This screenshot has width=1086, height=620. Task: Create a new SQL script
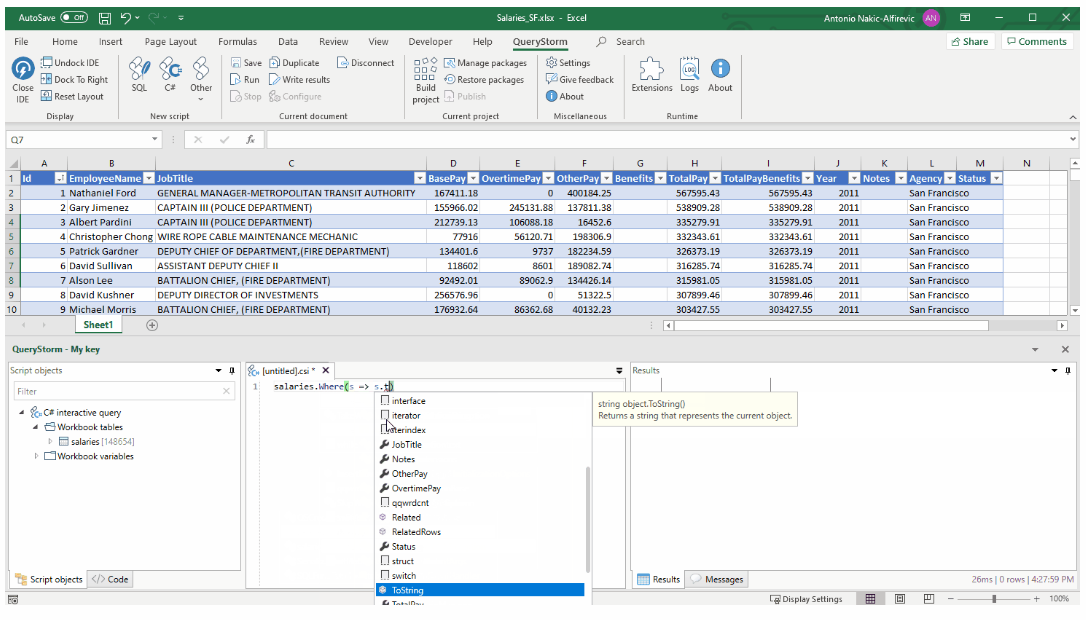pos(139,75)
